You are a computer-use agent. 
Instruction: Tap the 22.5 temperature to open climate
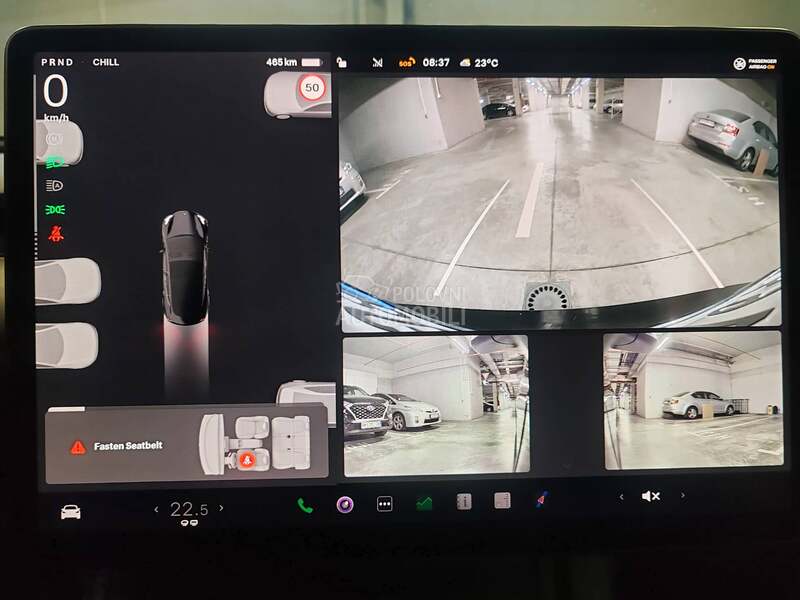tap(188, 510)
